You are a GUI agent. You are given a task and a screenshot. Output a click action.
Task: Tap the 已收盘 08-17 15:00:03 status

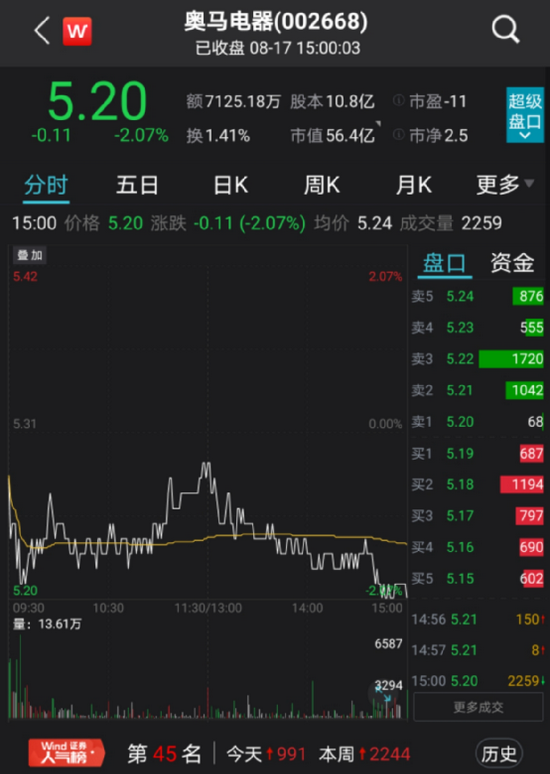coord(277,48)
